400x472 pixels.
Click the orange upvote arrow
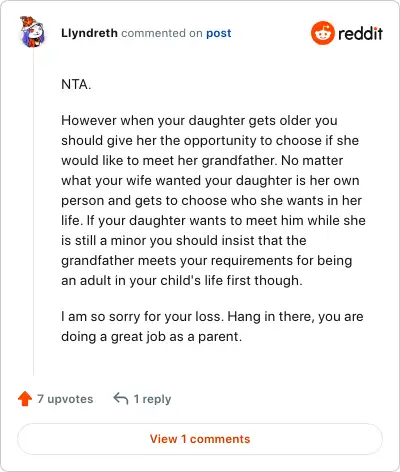[25, 399]
